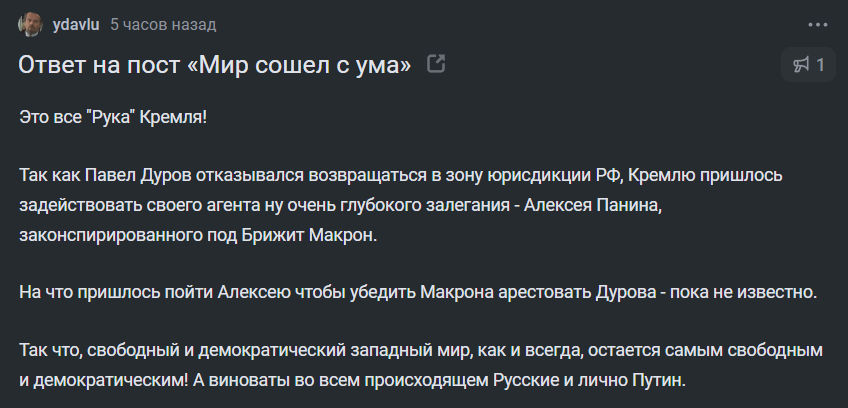
Task: Click the line "Это все "Рука" Кремля!"
Action: pyautogui.click(x=113, y=117)
